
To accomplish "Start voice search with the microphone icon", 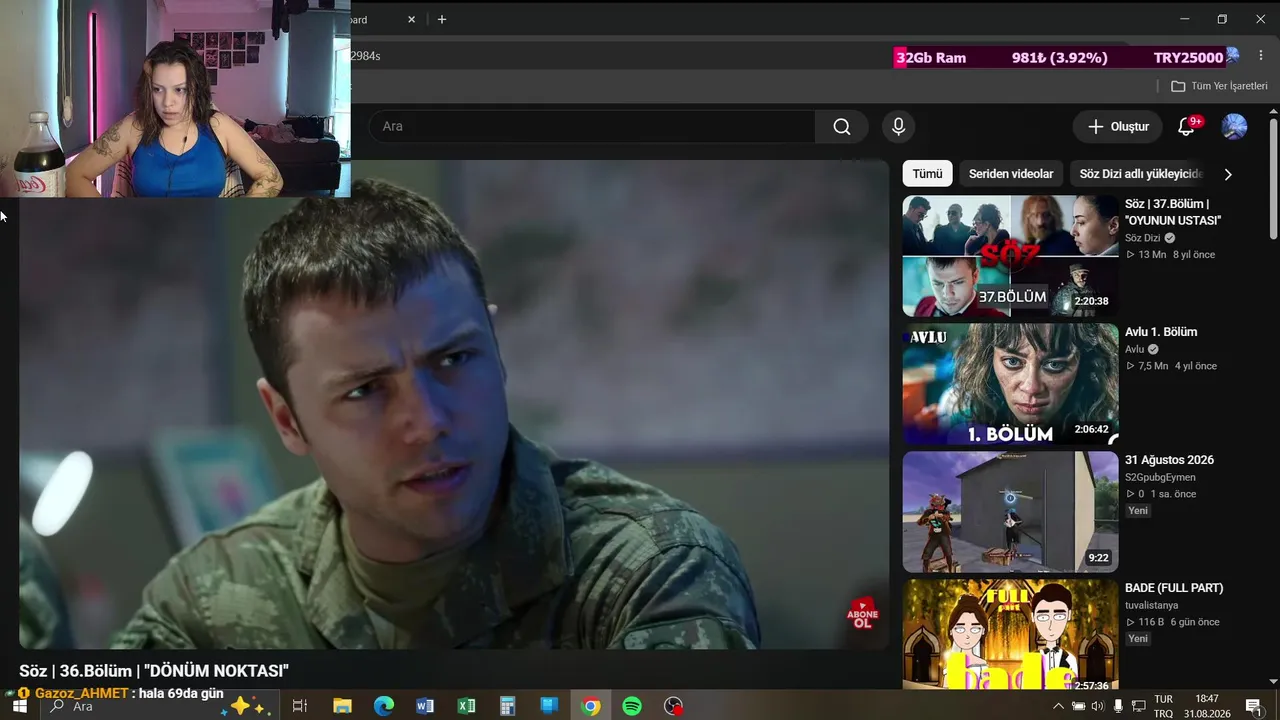I will coord(898,127).
